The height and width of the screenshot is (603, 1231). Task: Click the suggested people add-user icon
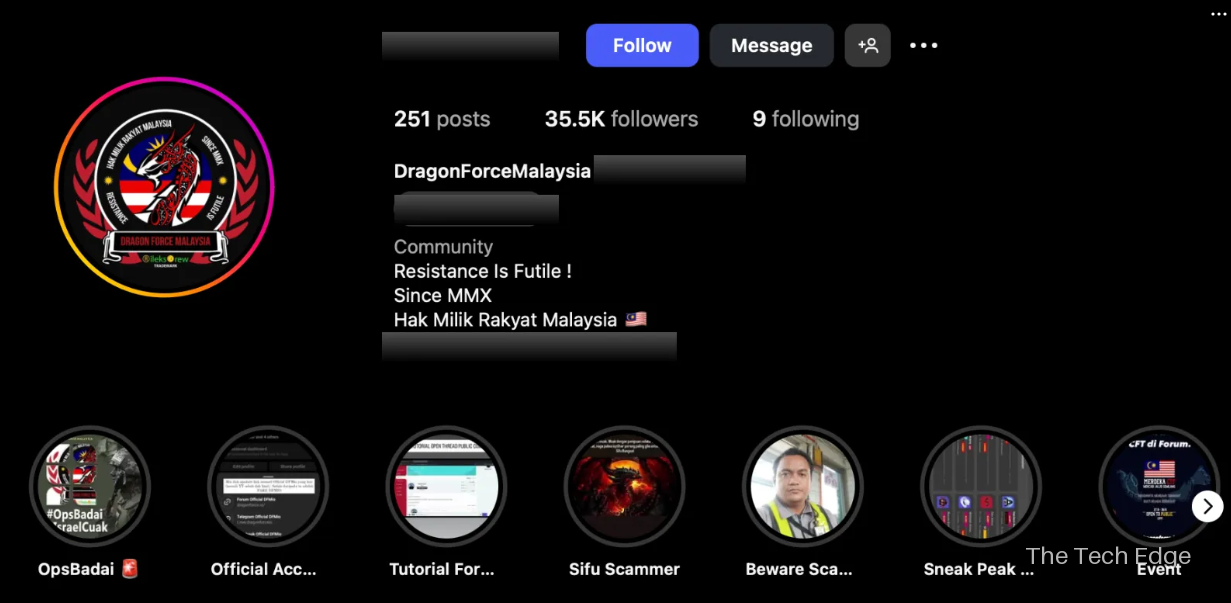tap(868, 46)
